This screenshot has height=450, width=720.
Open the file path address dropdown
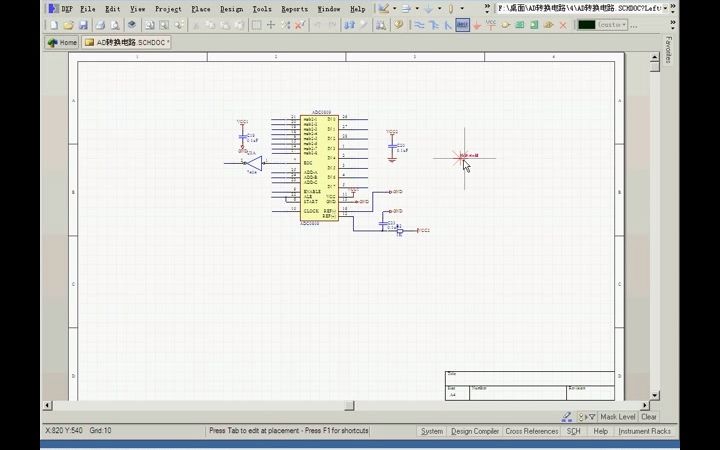(665, 8)
